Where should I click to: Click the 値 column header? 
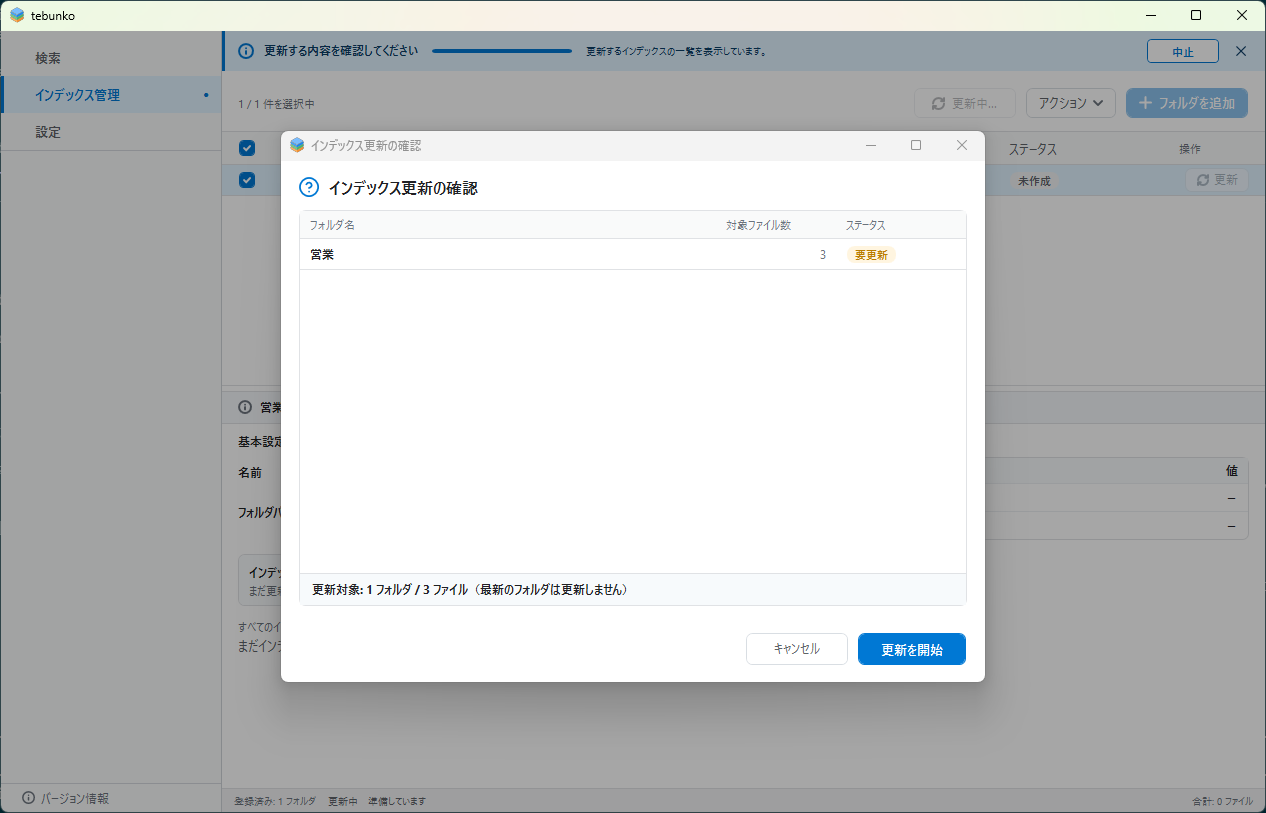pos(1232,471)
